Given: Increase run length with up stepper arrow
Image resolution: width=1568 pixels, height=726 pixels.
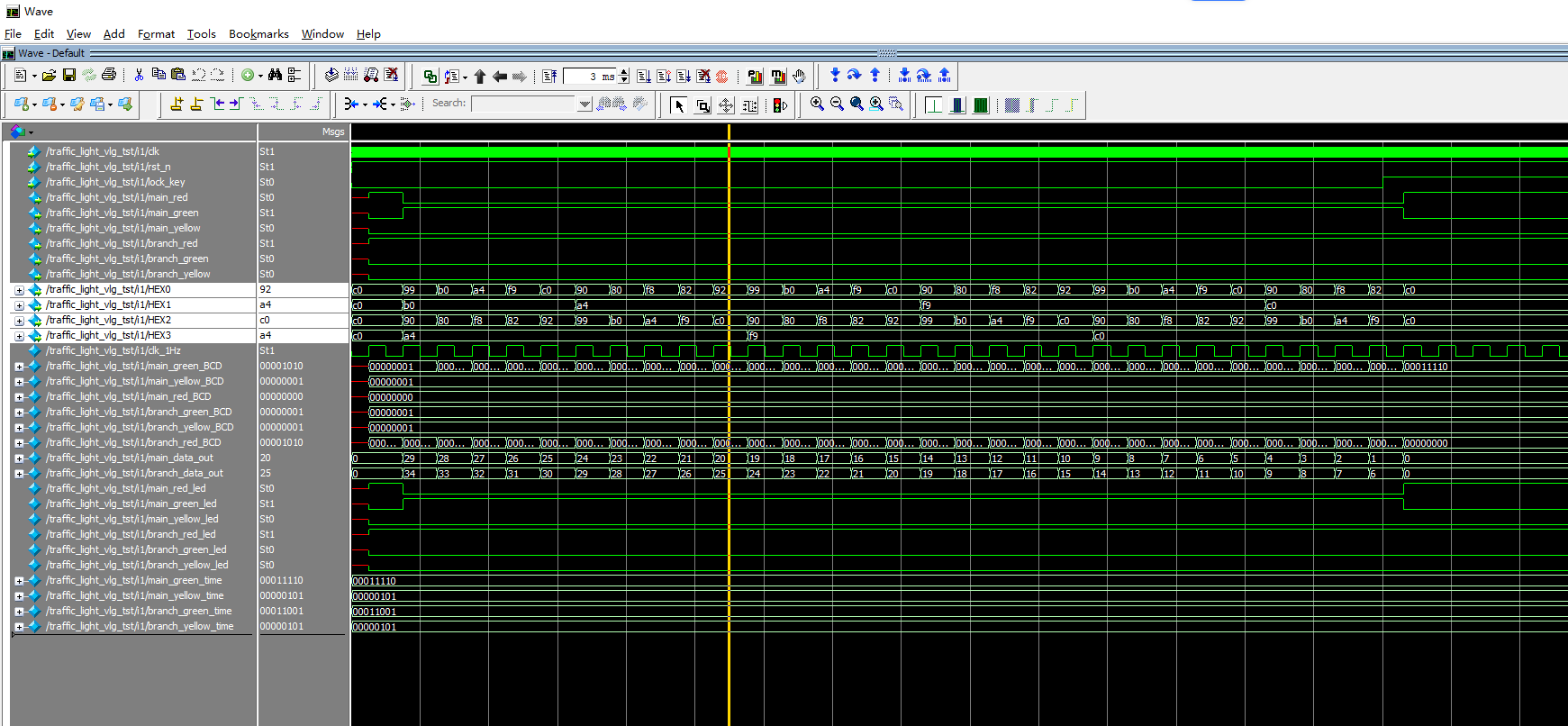Looking at the screenshot, I should pos(623,72).
